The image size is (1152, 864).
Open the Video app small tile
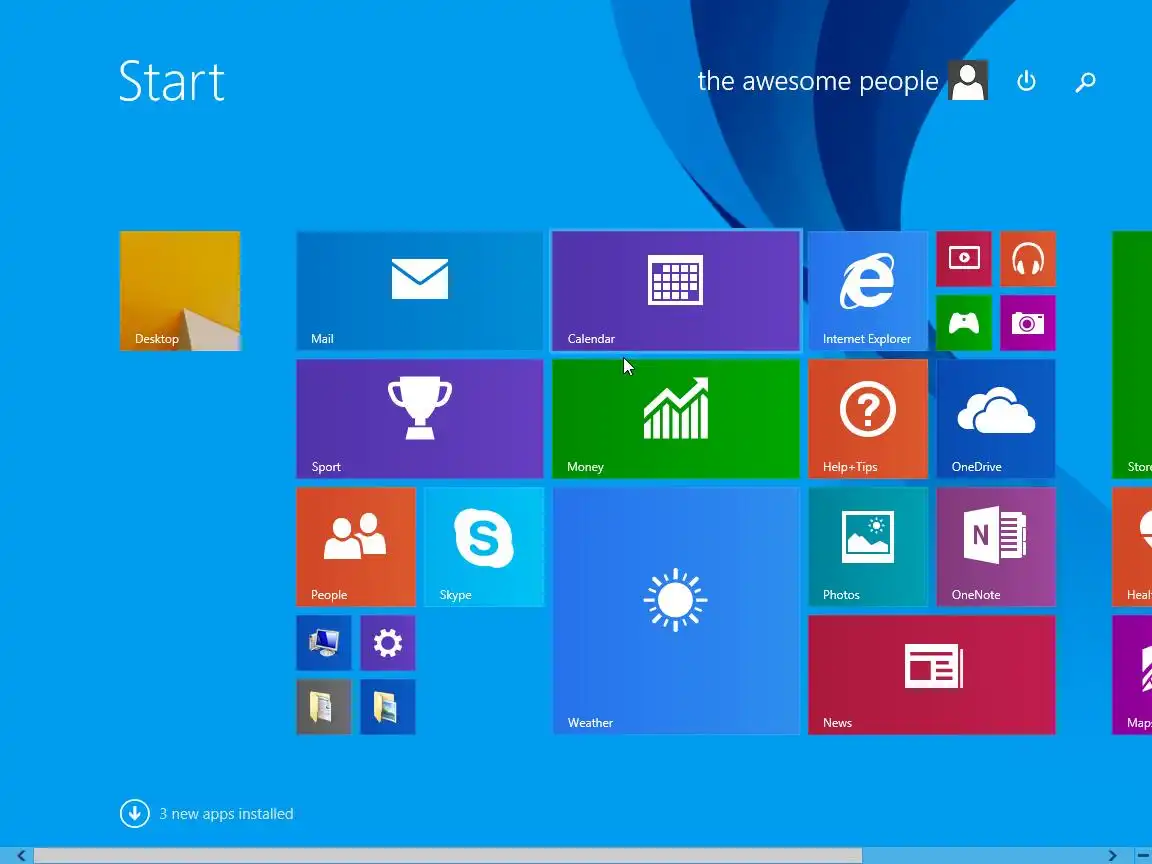click(x=964, y=259)
